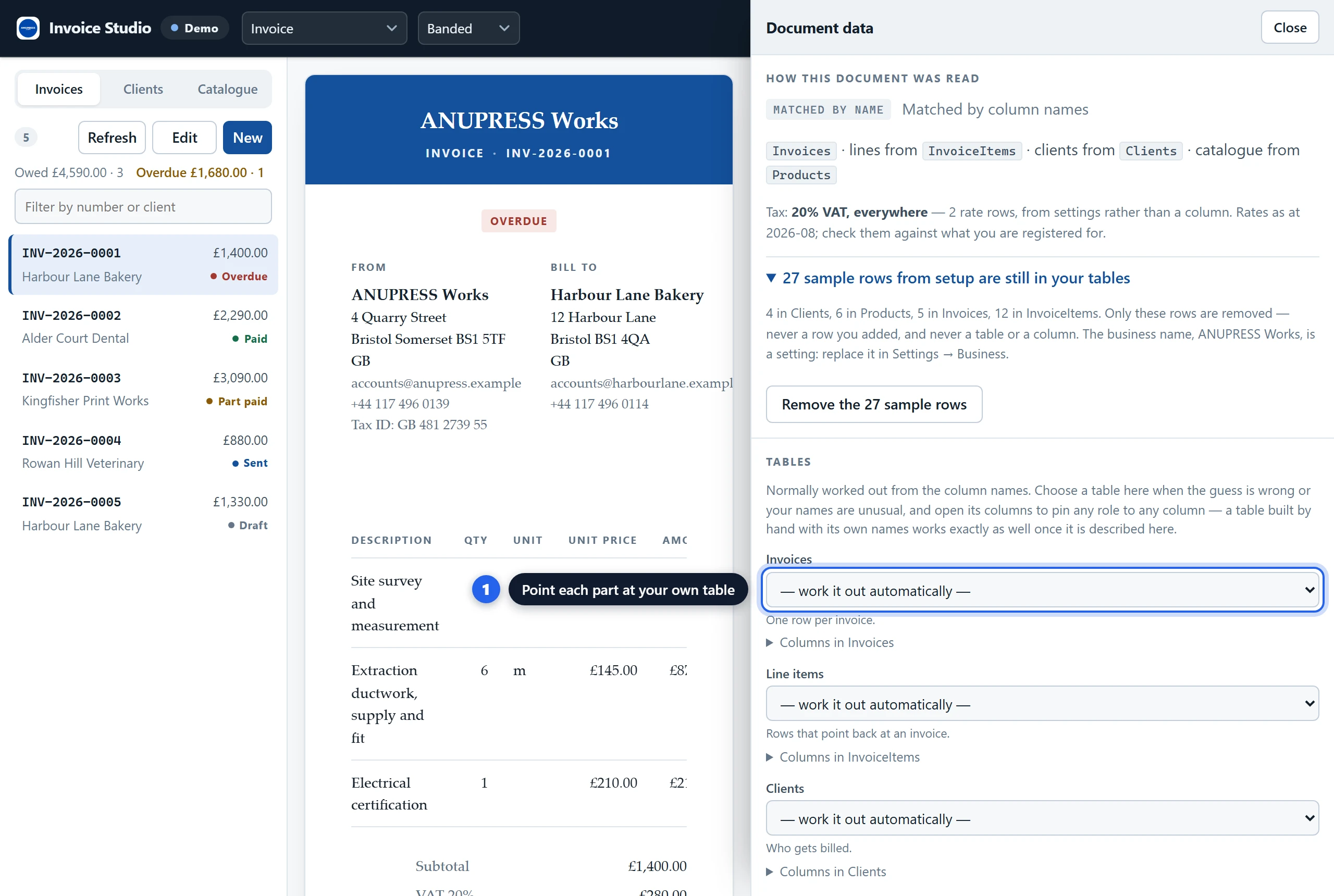Create a New invoice
Screen dimensions: 1334x896
pos(248,138)
